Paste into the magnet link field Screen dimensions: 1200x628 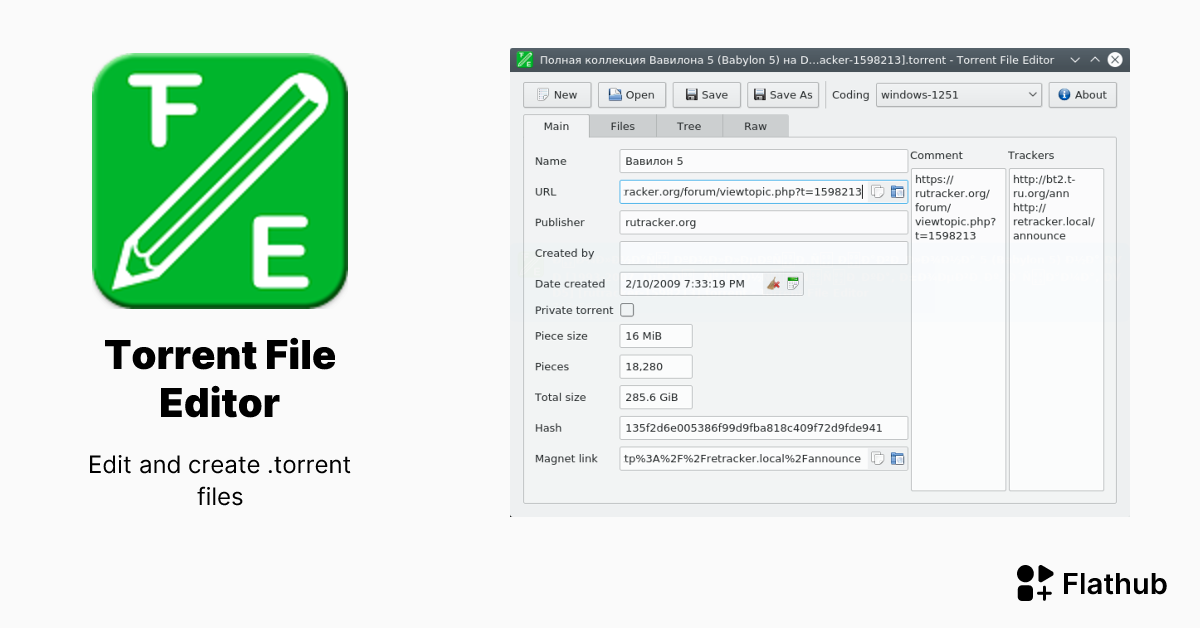point(897,458)
